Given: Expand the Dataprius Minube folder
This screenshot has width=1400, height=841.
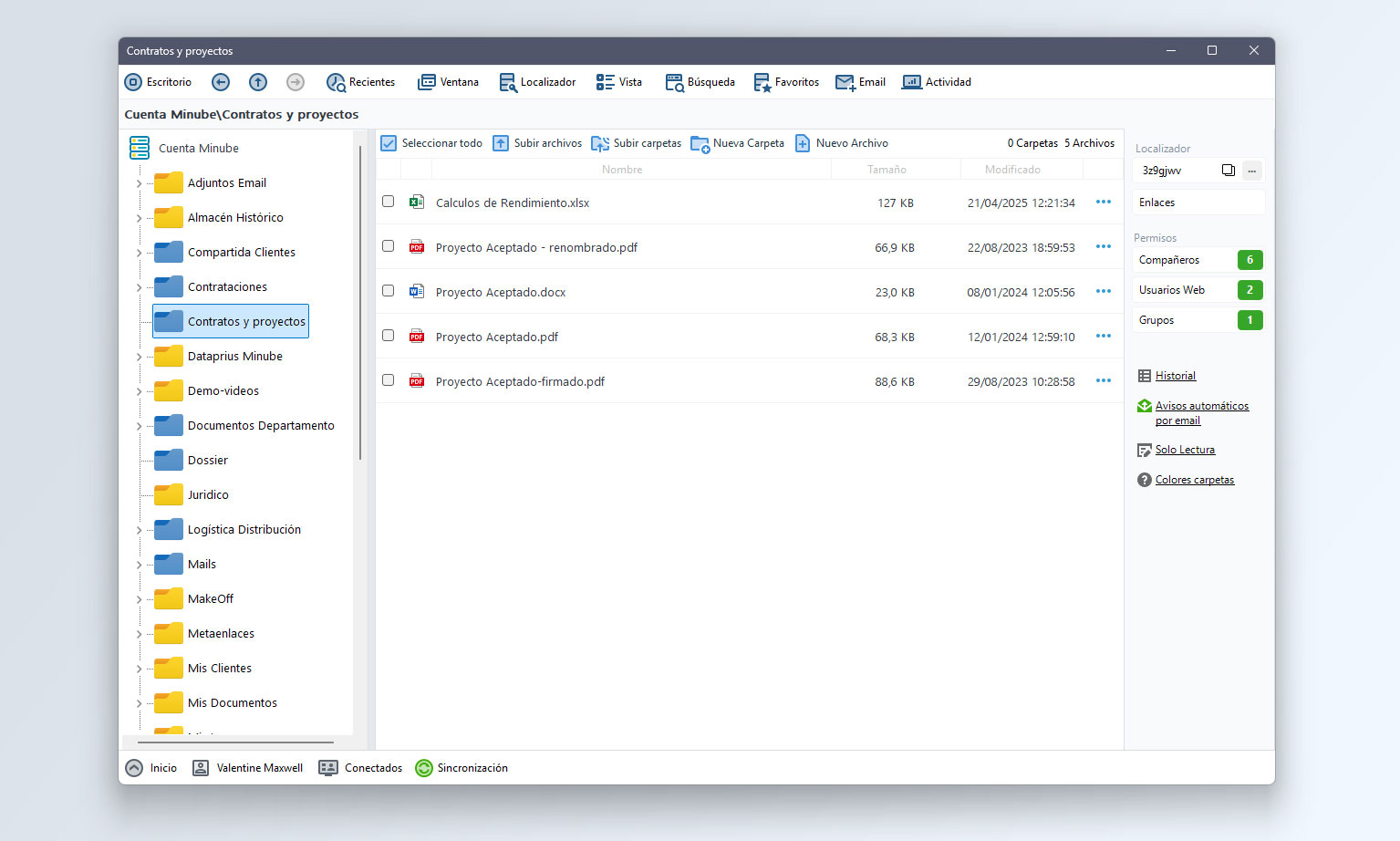Looking at the screenshot, I should 139,357.
